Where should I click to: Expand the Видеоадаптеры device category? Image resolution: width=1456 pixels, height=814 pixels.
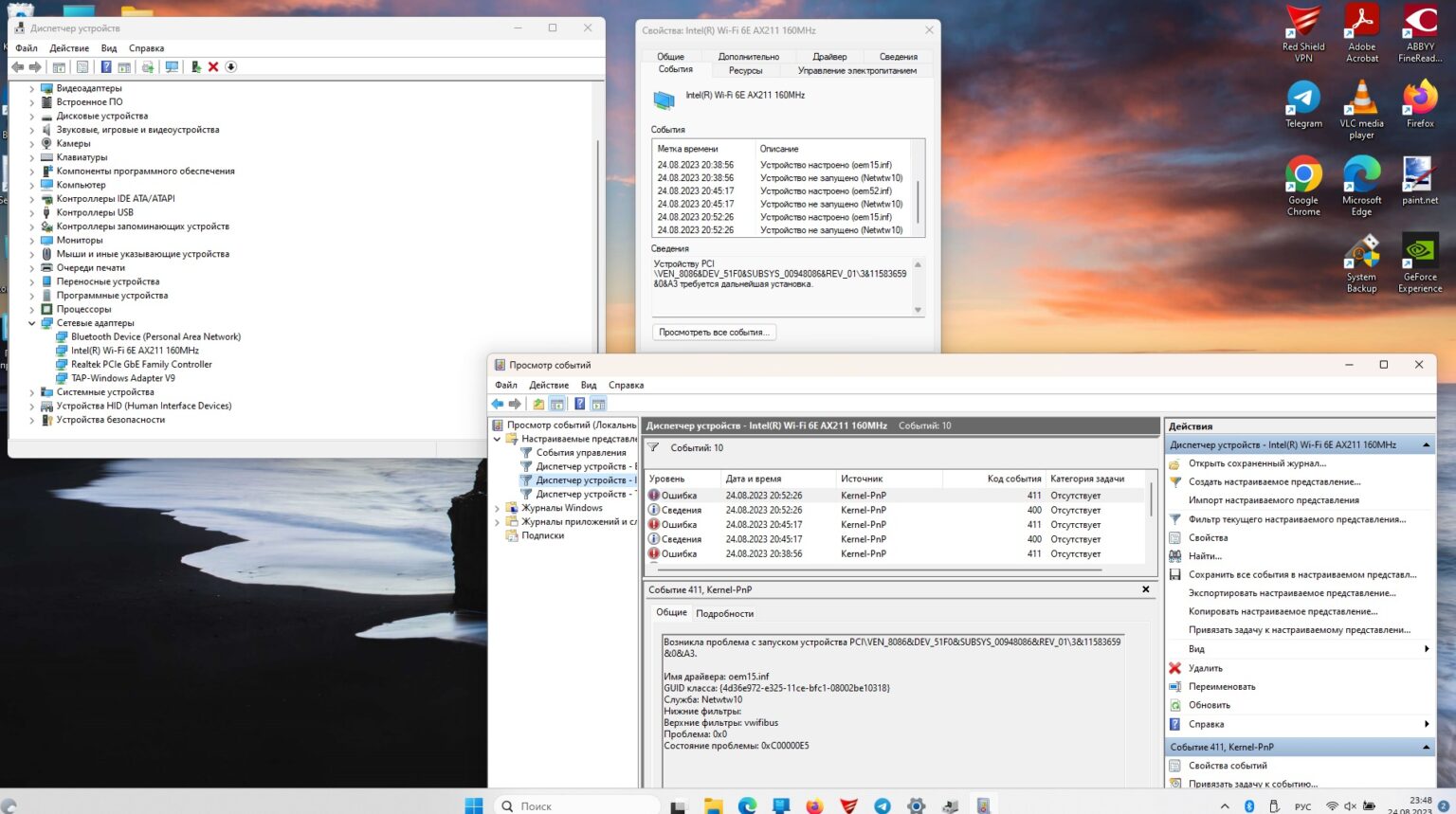click(x=31, y=88)
